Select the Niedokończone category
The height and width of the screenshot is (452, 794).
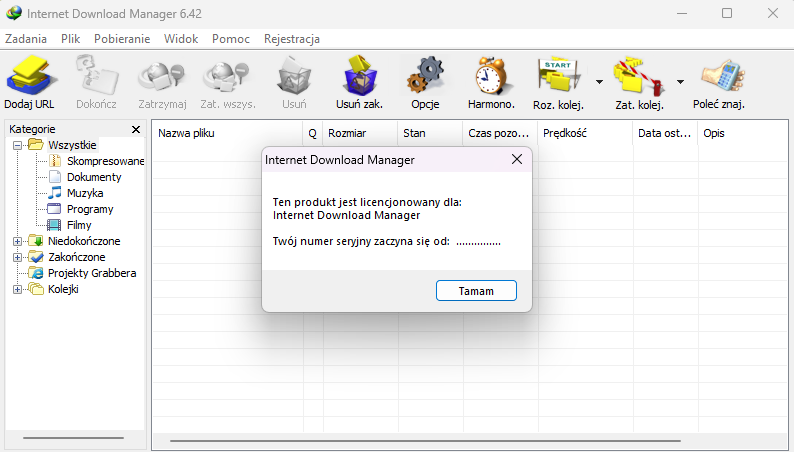click(x=84, y=241)
